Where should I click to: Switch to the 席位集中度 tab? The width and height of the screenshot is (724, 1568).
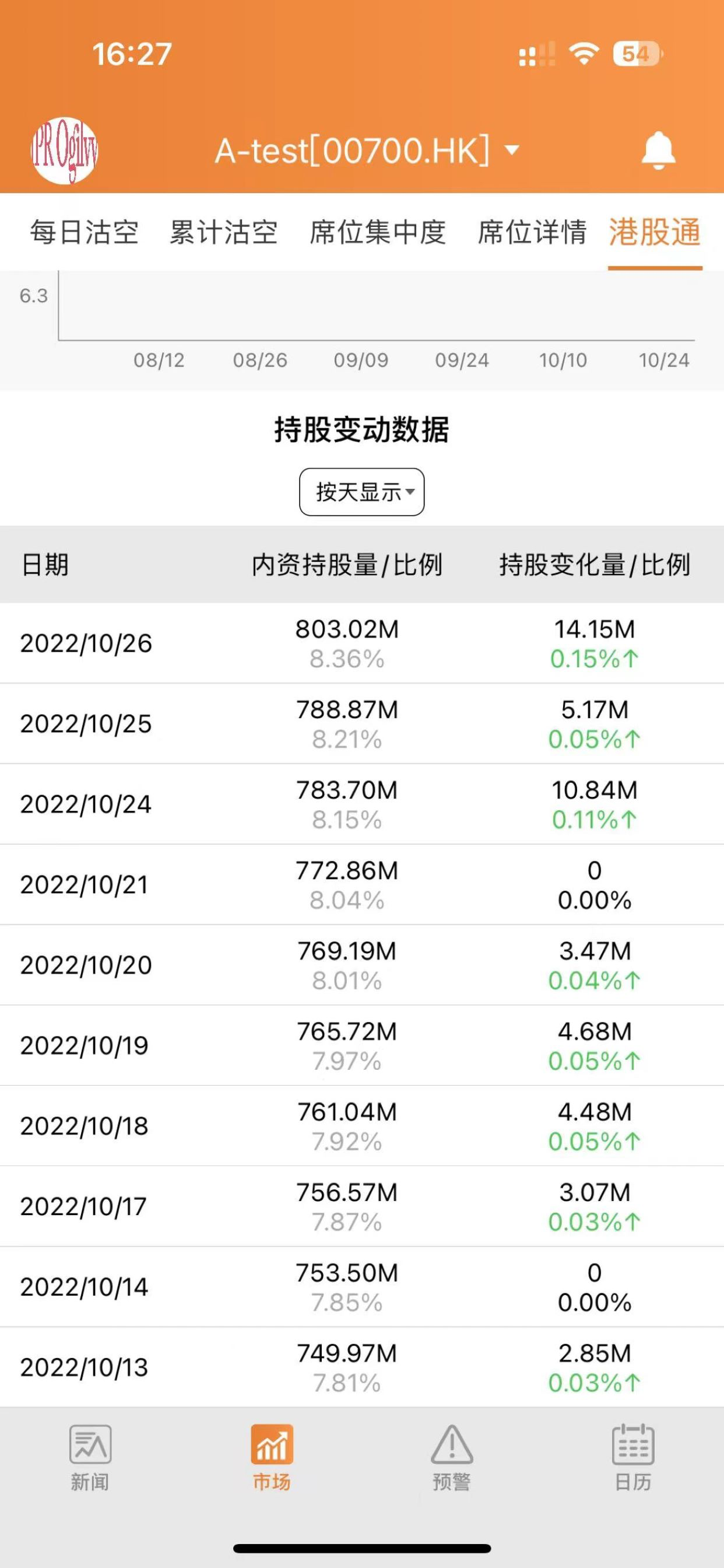pos(378,232)
